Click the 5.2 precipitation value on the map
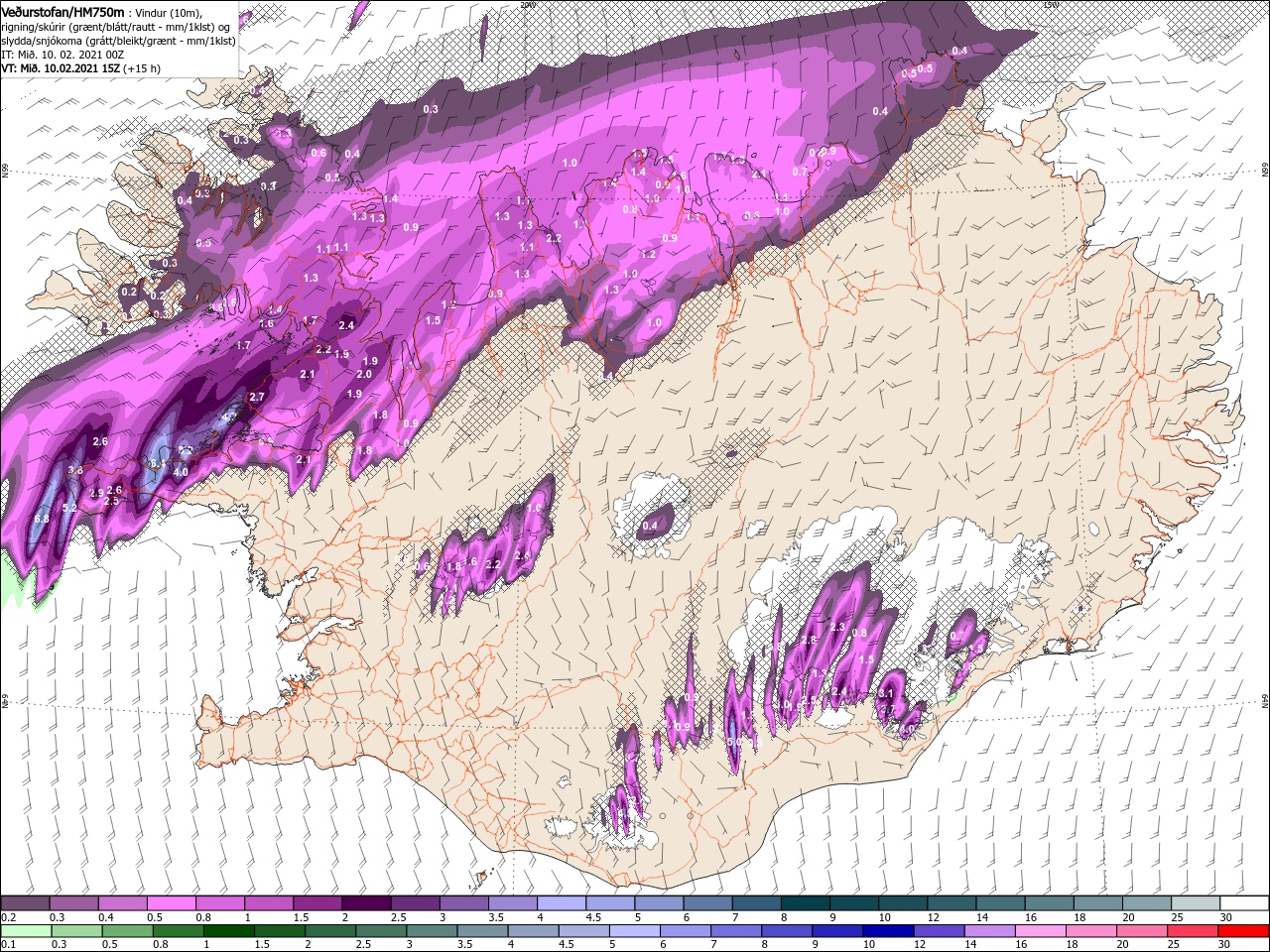The image size is (1270, 952). [x=69, y=508]
